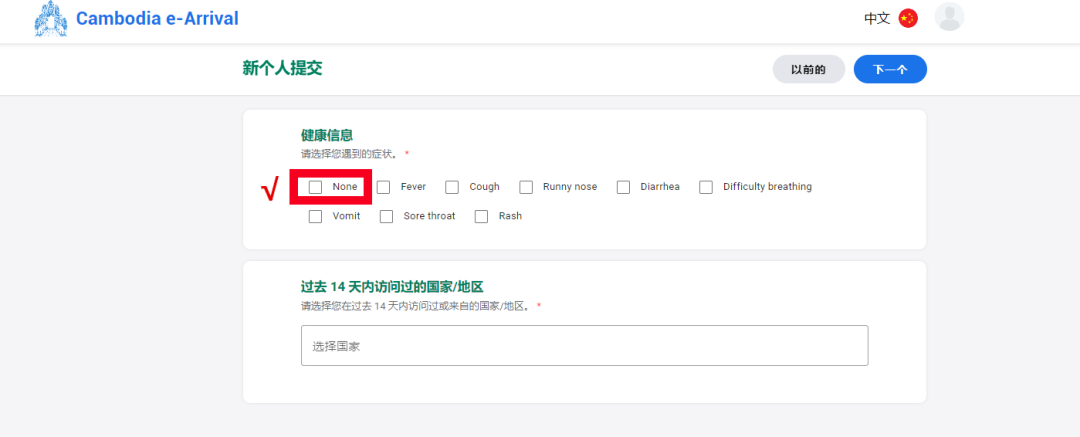Enable the Runny nose checkbox
The image size is (1080, 437).
tap(526, 187)
